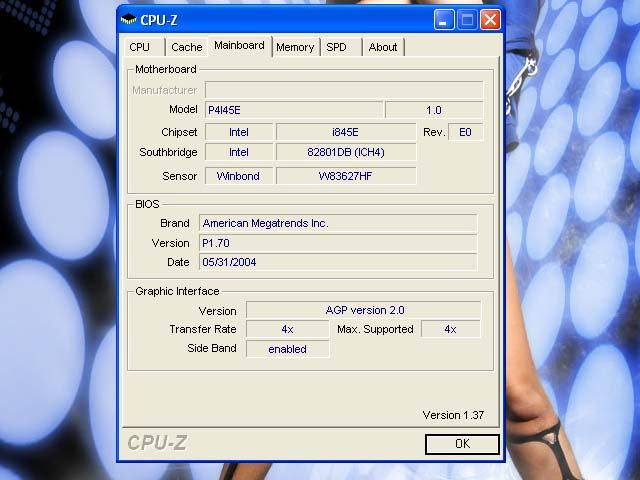This screenshot has width=640, height=480.
Task: Open the Cache tab
Action: point(187,47)
